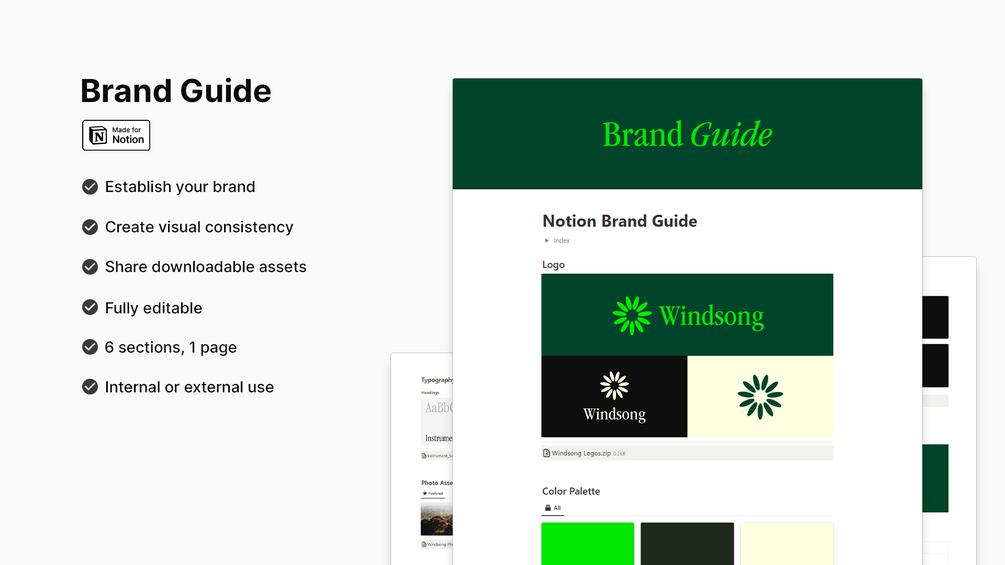
Task: Click the Brand Guide main heading
Action: click(176, 91)
